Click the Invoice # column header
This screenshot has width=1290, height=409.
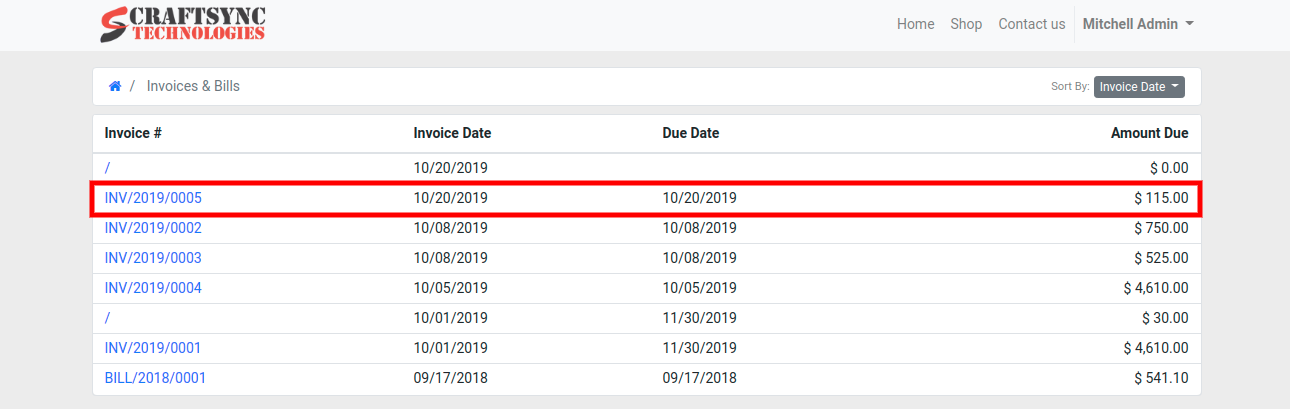(x=133, y=133)
